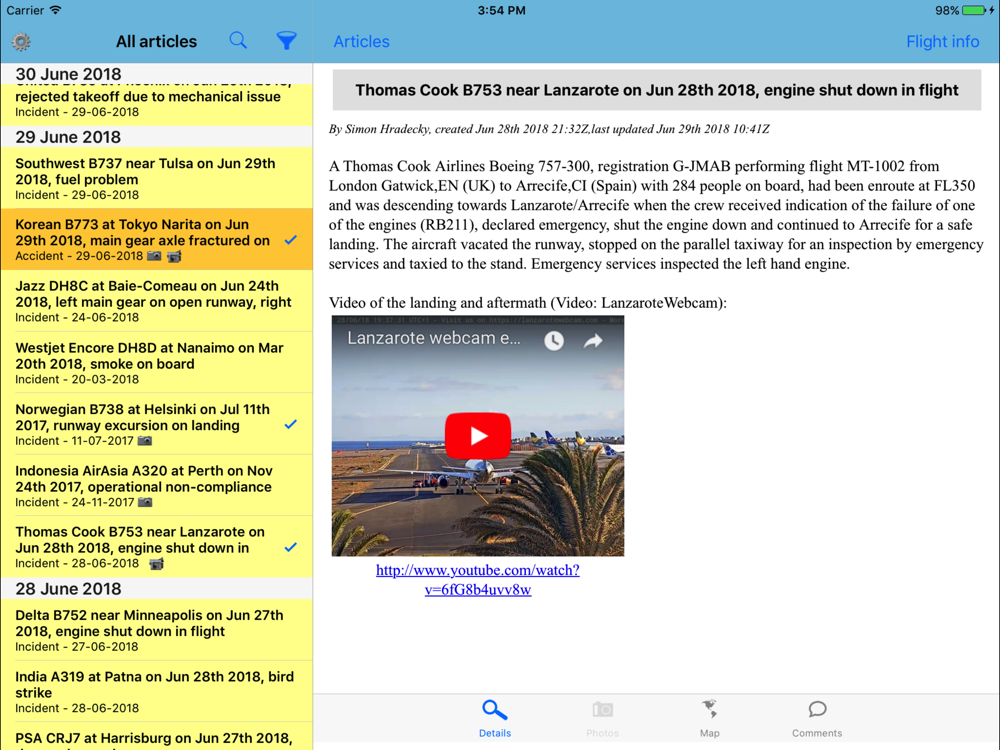Screen dimensions: 1000x750
Task: Click the camera icon on Korean B773 row
Action: (154, 256)
